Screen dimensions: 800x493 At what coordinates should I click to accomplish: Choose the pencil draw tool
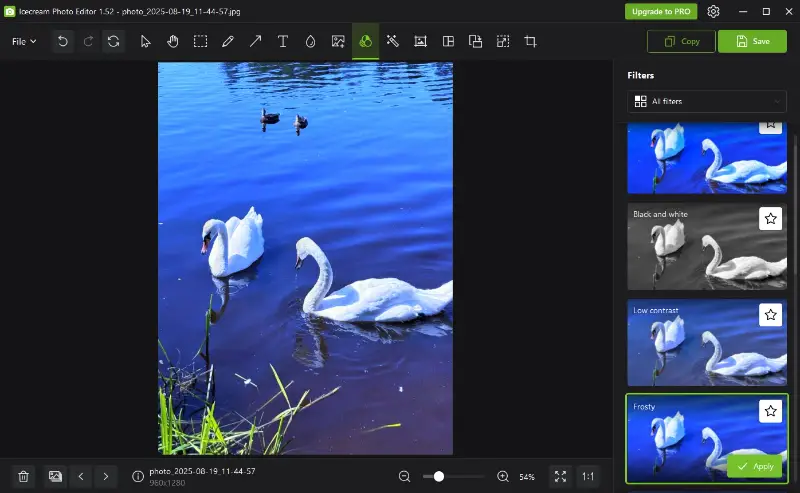click(x=228, y=41)
